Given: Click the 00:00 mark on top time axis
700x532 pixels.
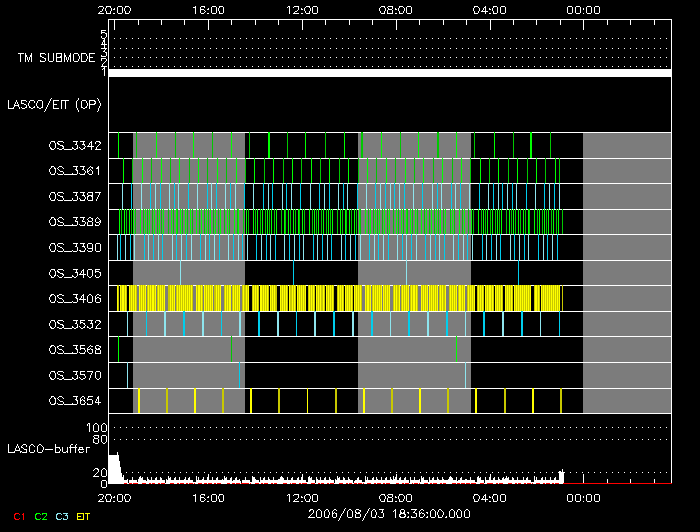Looking at the screenshot, I should pyautogui.click(x=583, y=10).
